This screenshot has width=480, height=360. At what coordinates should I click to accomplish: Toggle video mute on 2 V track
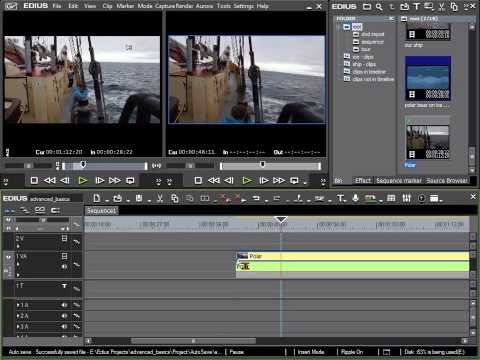click(65, 238)
